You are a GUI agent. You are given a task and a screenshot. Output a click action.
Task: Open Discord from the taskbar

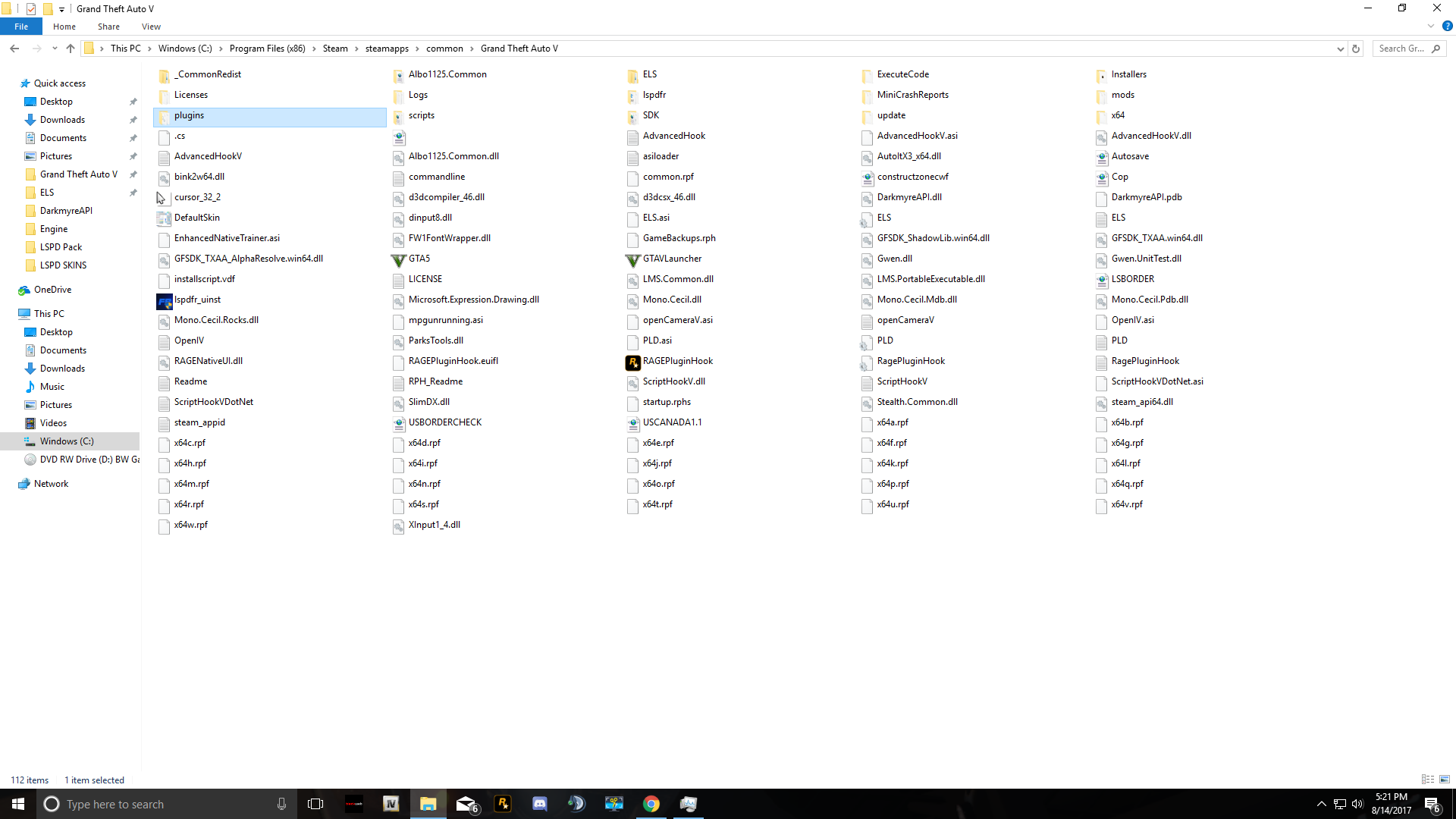[539, 804]
